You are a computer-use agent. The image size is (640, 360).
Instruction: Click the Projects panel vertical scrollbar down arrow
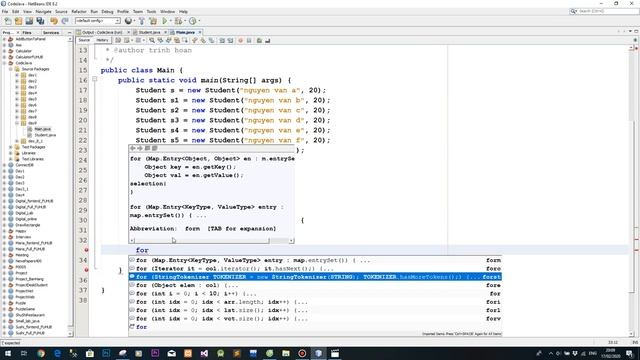[70, 333]
